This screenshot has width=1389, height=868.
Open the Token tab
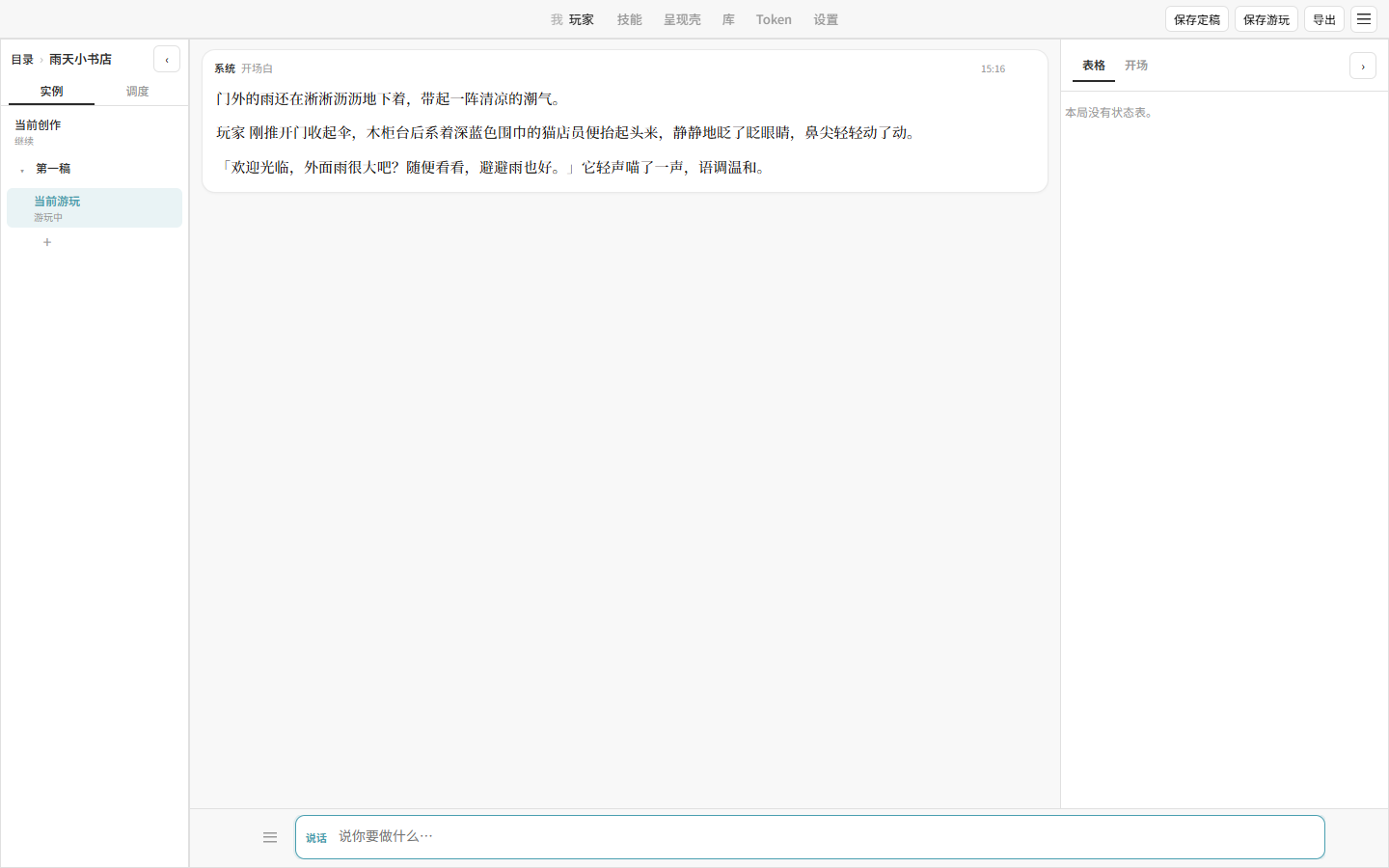coord(774,19)
